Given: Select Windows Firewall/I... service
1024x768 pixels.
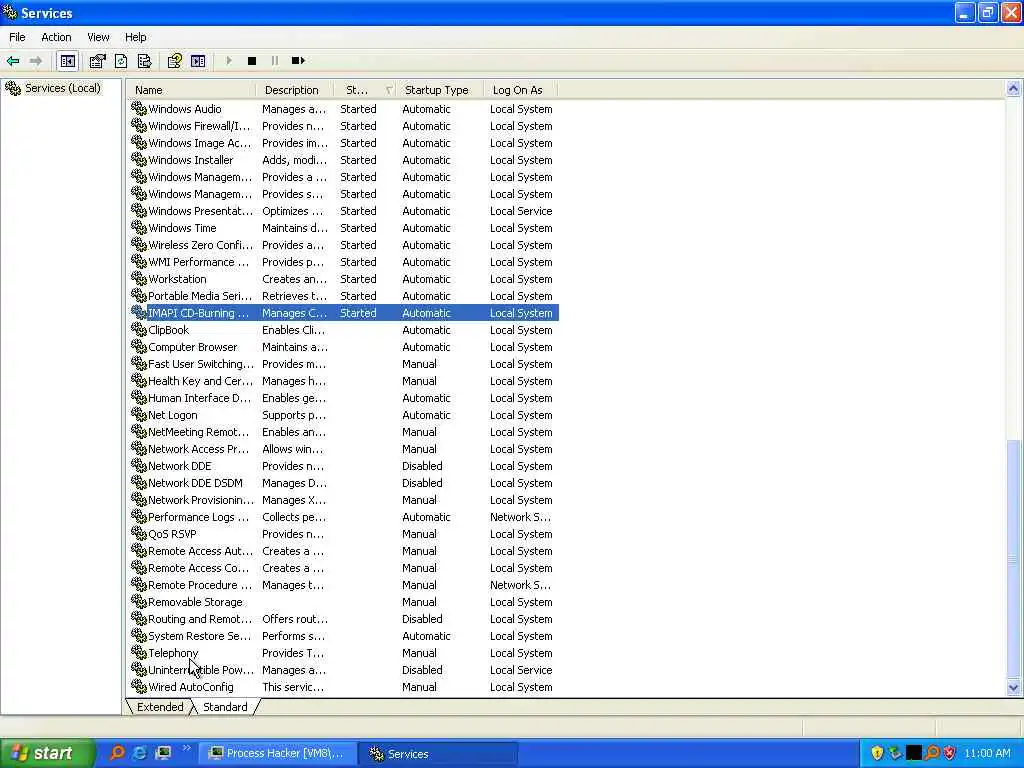Looking at the screenshot, I should [199, 126].
